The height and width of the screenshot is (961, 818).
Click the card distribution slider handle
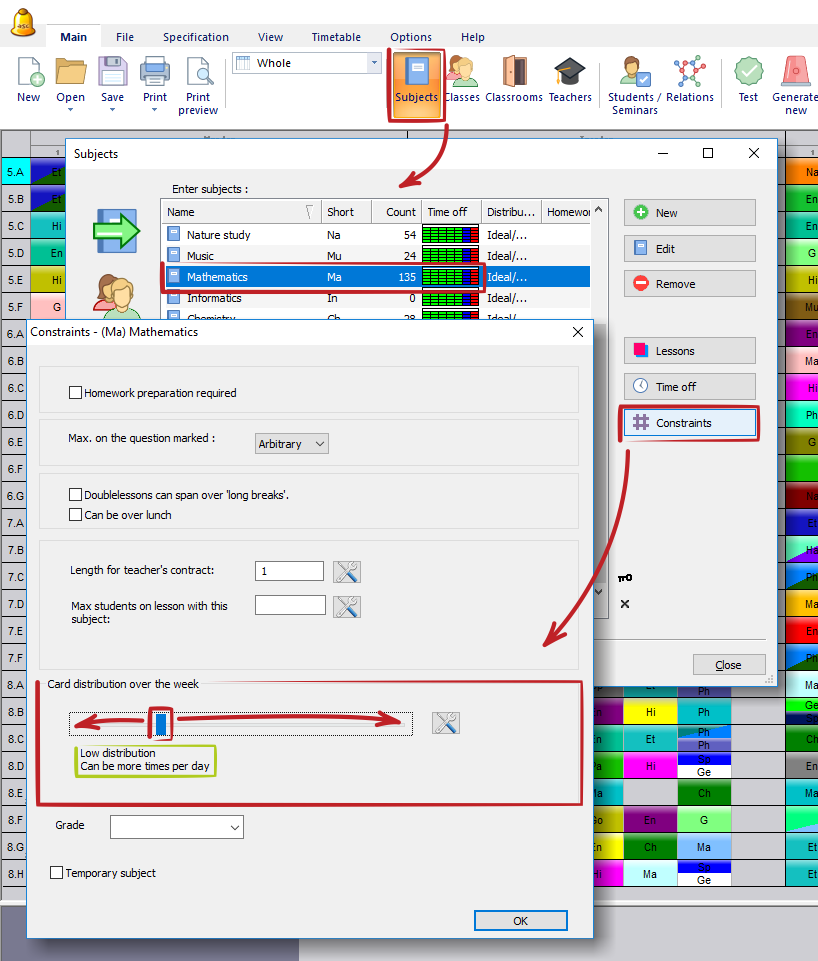tap(160, 723)
